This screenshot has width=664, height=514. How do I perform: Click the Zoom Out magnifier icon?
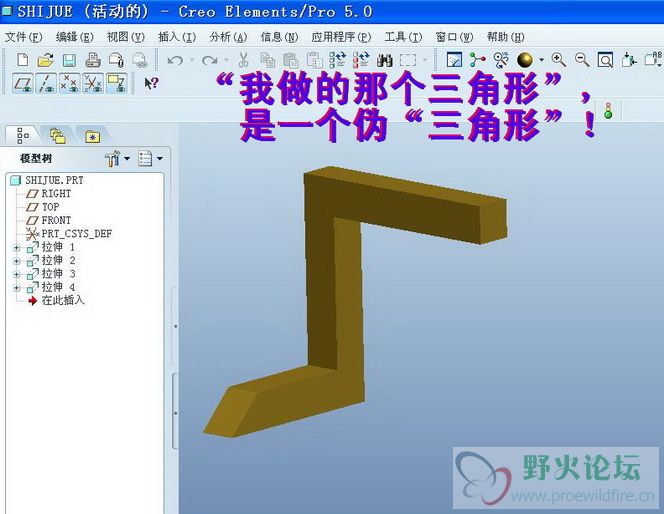582,60
